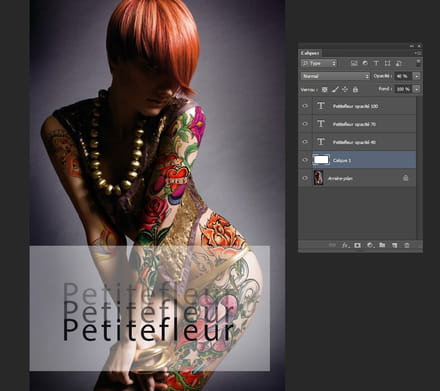
Task: Filter layers by type layers icon
Action: (376, 63)
